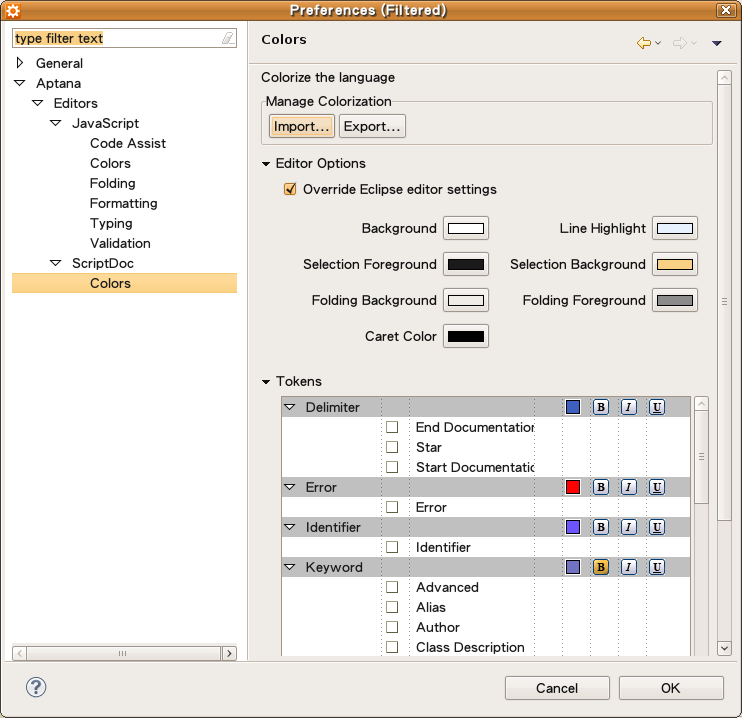Uncheck Override Eclipse editor settings
Image resolution: width=742 pixels, height=718 pixels.
coord(290,189)
